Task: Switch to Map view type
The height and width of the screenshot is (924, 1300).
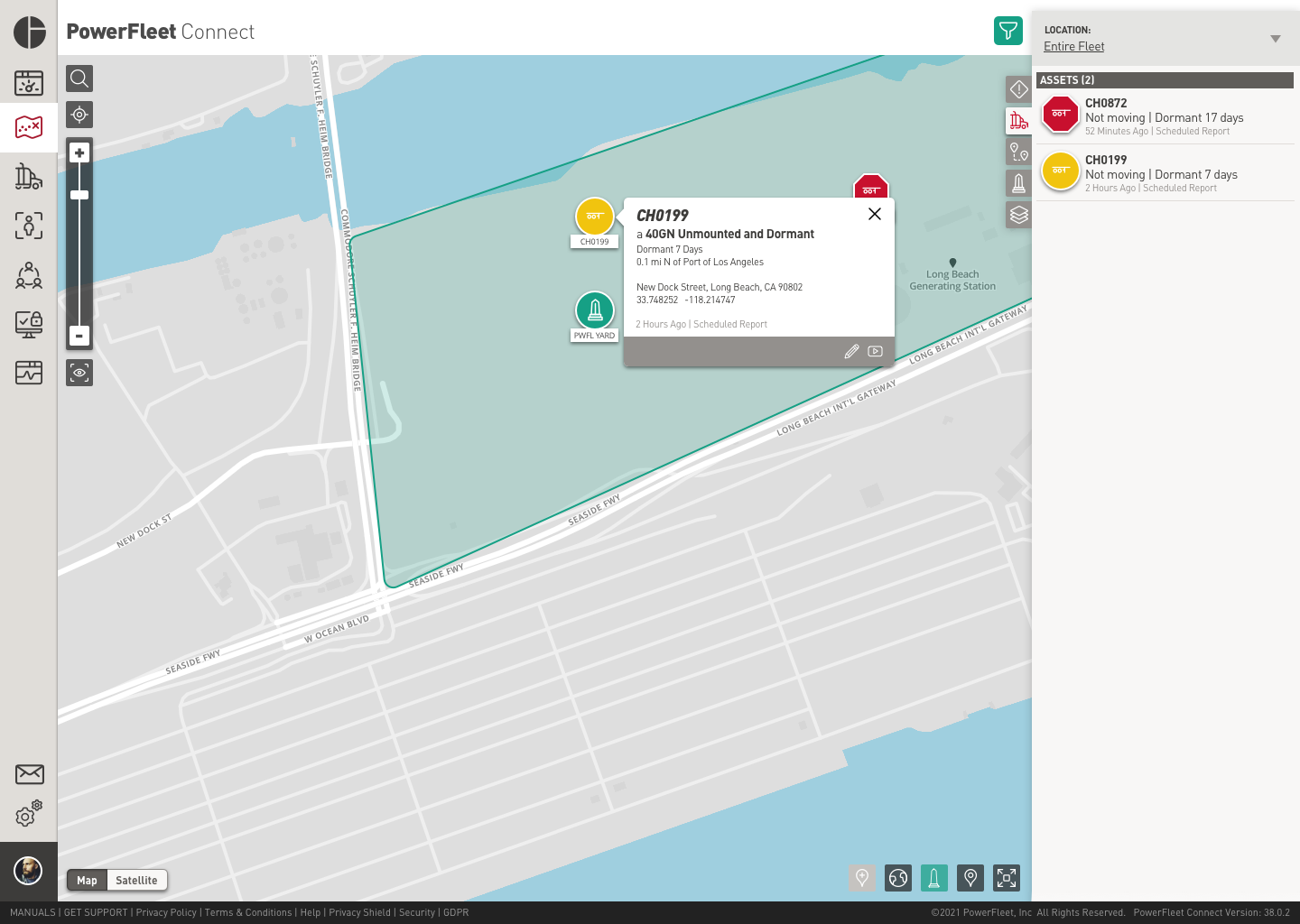Action: [x=88, y=881]
